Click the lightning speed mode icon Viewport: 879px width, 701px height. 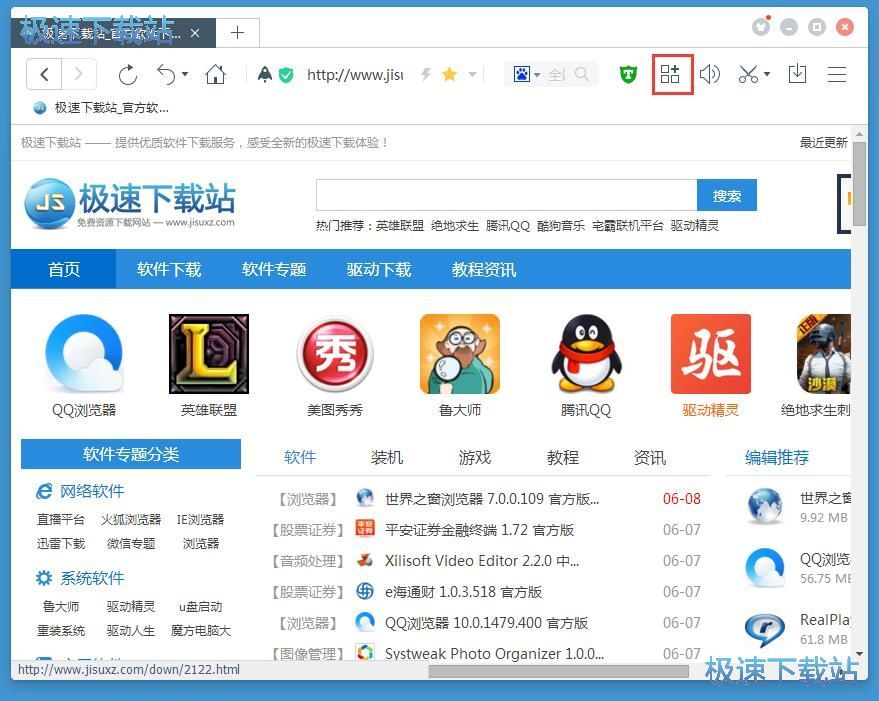(x=426, y=74)
